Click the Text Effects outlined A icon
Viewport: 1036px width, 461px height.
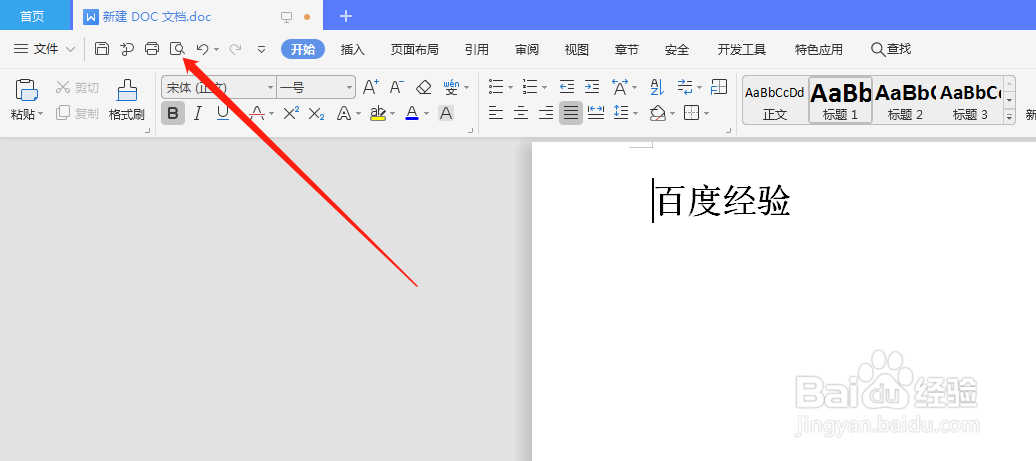tap(344, 114)
